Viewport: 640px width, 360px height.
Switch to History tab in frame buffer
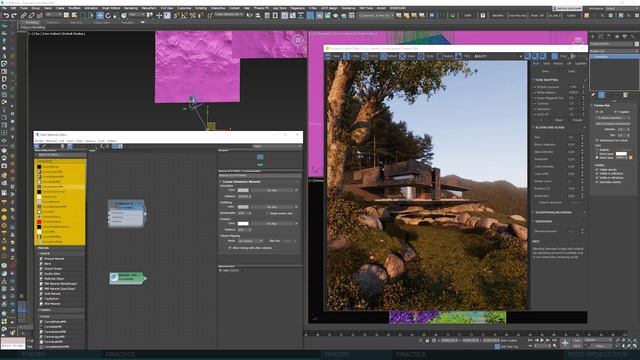pyautogui.click(x=558, y=63)
